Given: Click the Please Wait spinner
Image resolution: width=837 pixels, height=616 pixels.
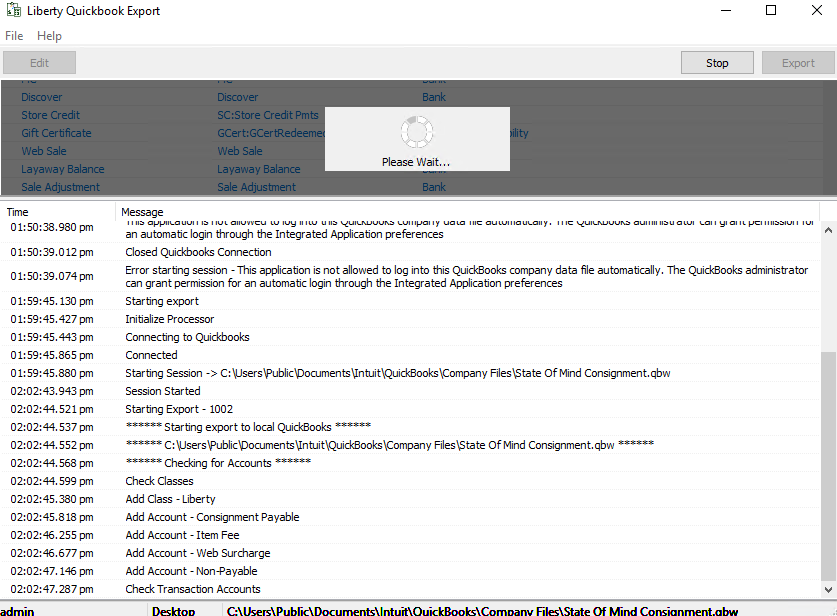Looking at the screenshot, I should (x=417, y=132).
